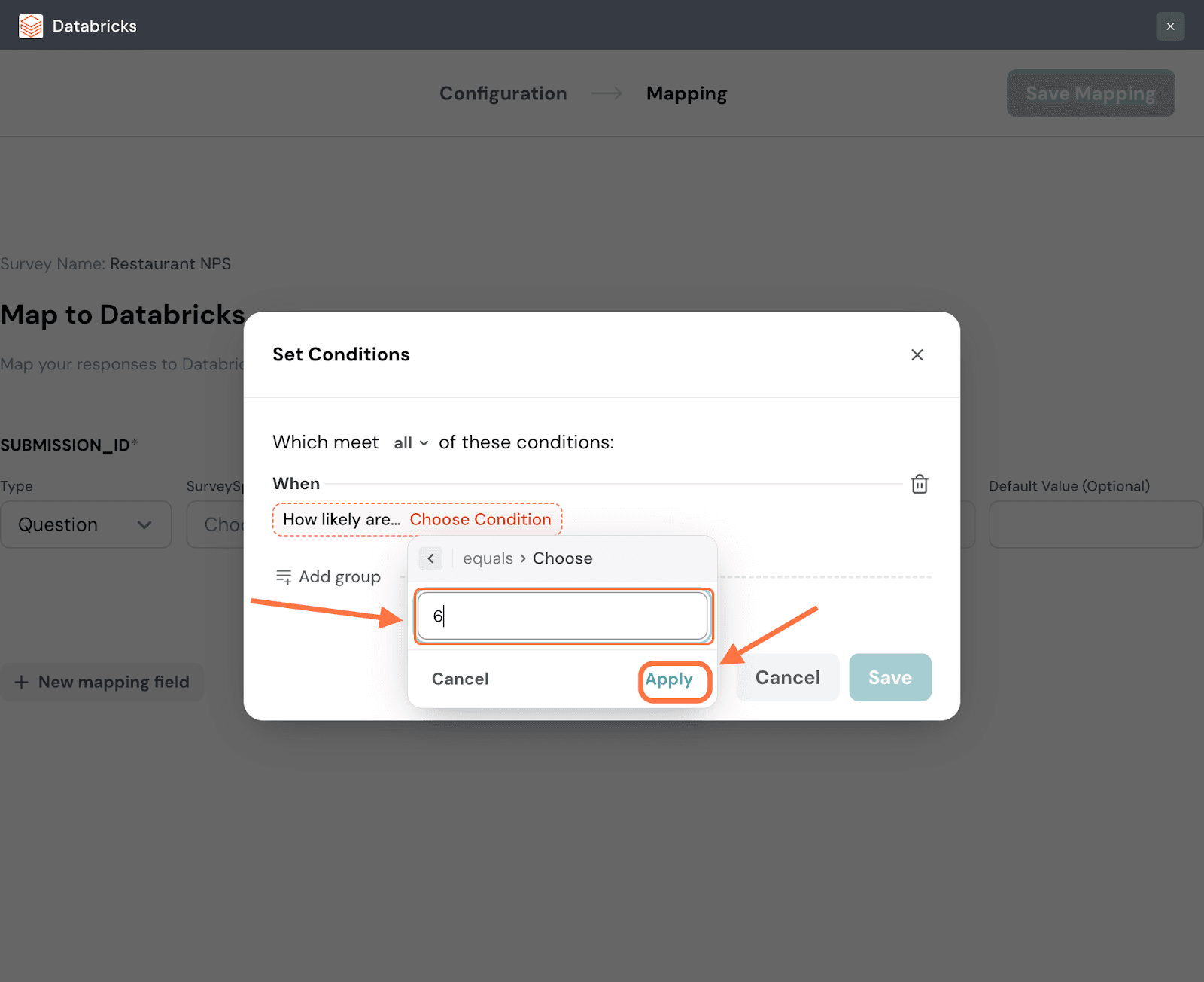Focus the condition value input field
This screenshot has height=982, width=1204.
(563, 616)
